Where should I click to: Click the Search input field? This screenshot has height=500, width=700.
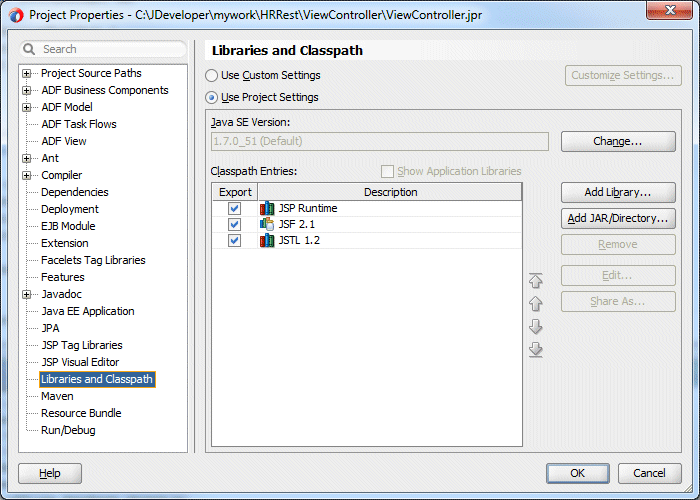pyautogui.click(x=103, y=49)
